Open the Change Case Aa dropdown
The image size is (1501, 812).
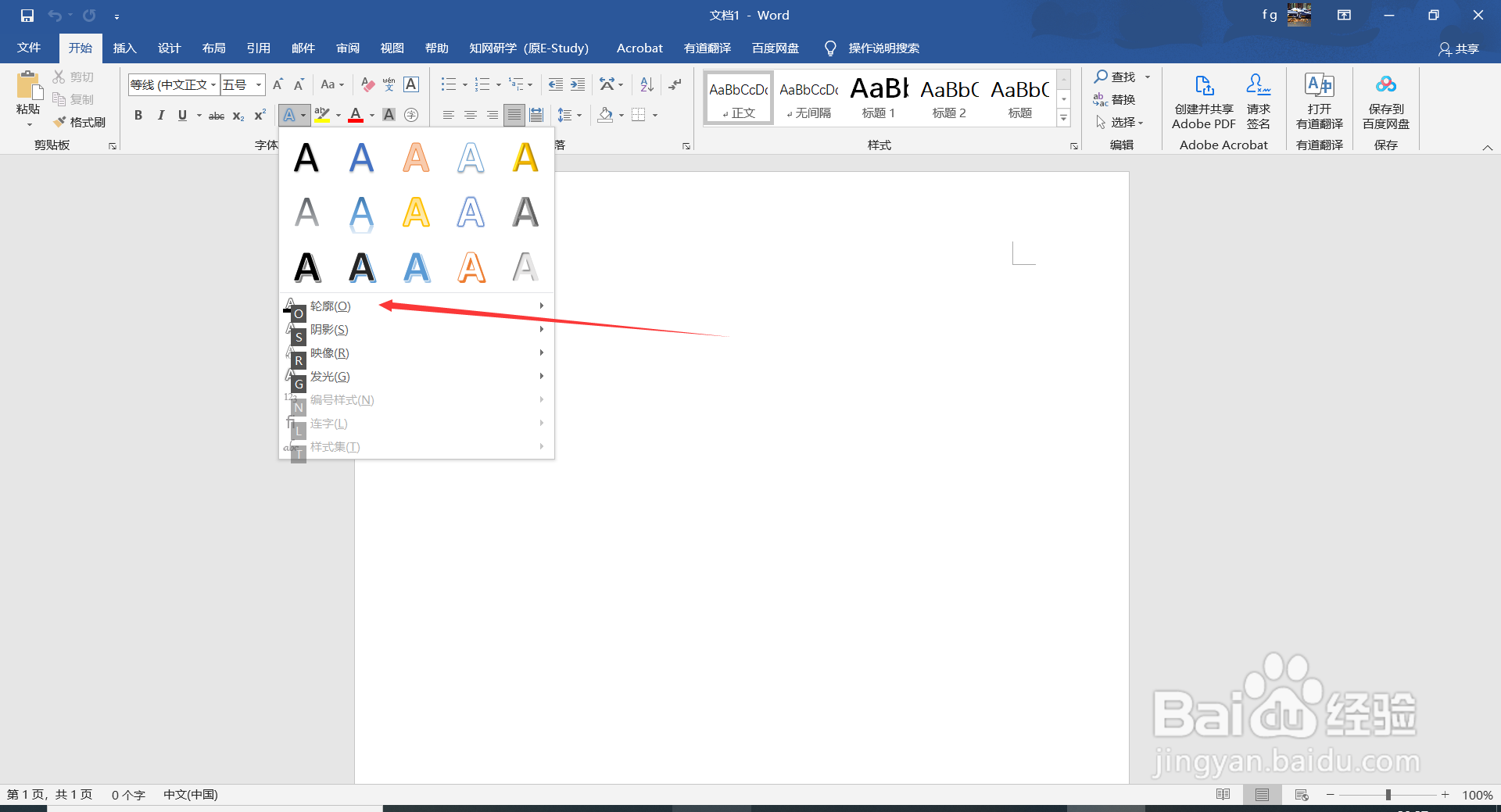(x=332, y=84)
